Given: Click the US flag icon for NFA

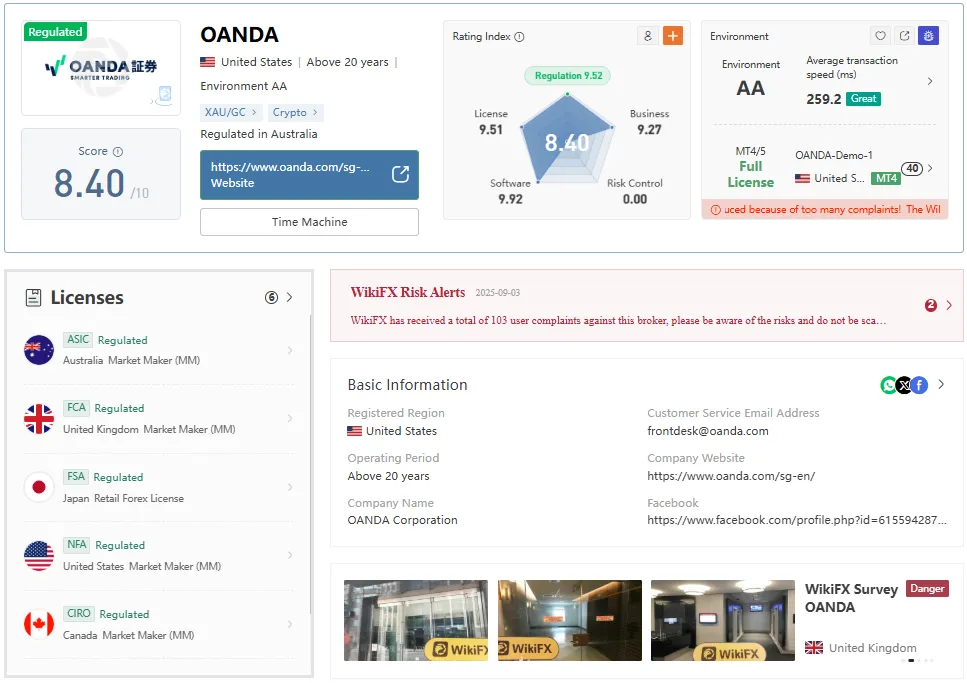Looking at the screenshot, I should point(39,556).
